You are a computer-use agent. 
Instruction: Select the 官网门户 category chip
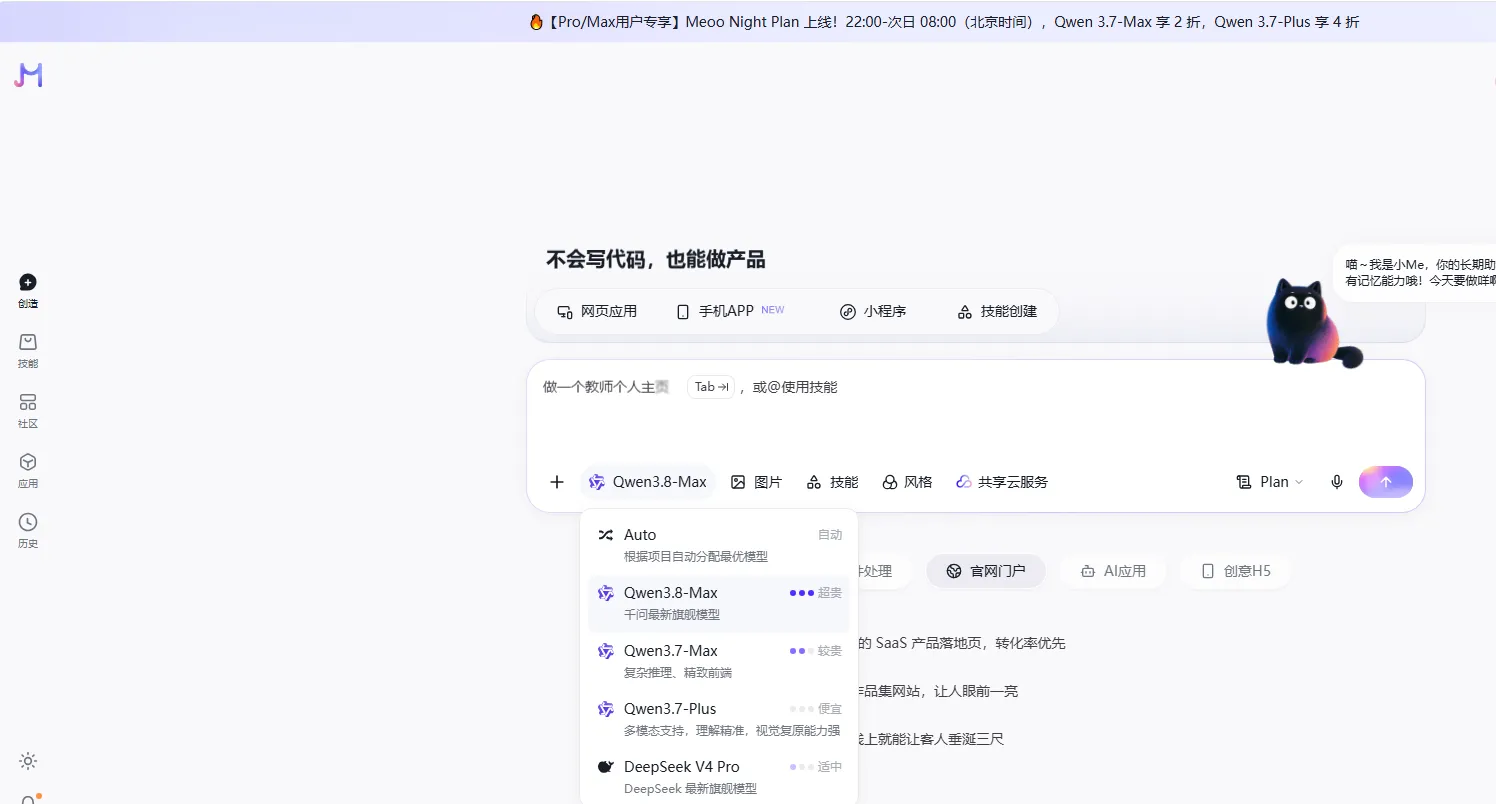(986, 571)
